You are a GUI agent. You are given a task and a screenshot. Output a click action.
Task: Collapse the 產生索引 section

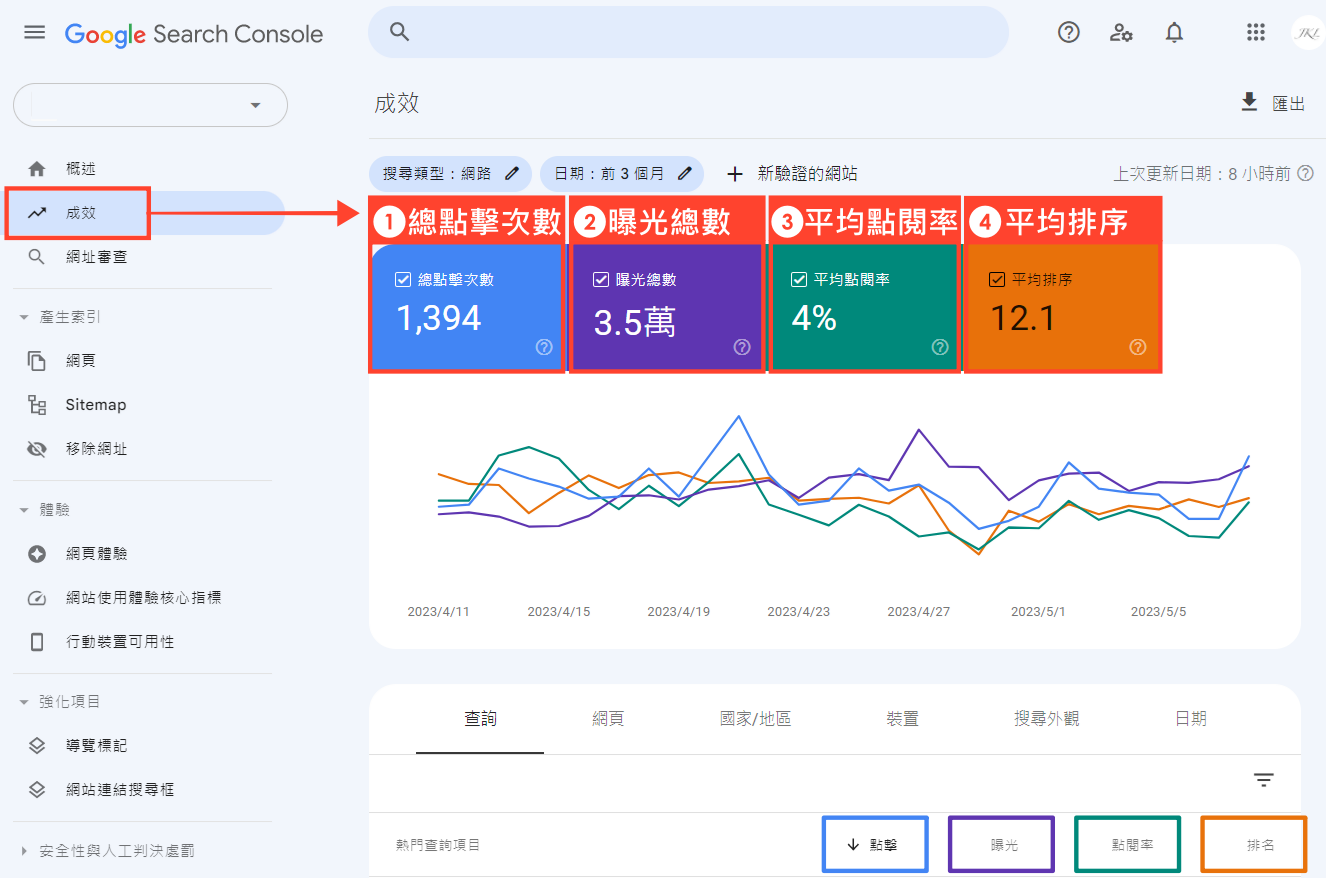[24, 317]
